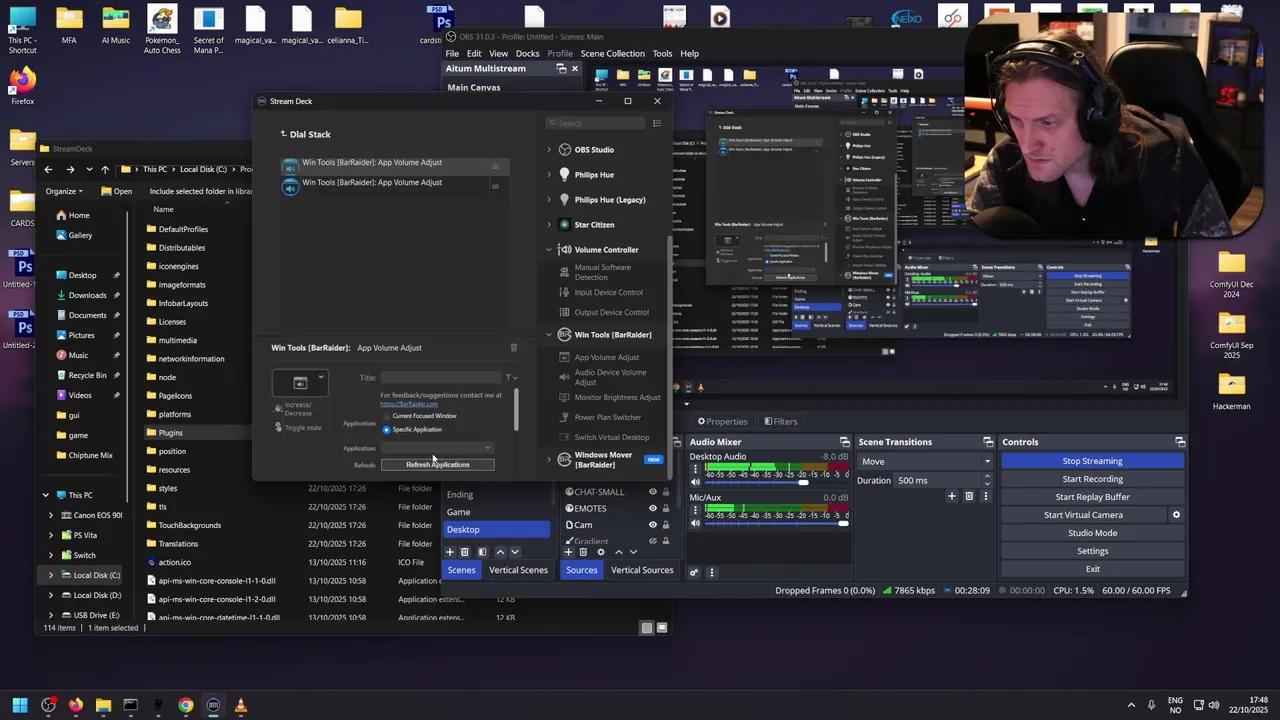Open the Application dropdown in Stream Deck
The image size is (1280, 720).
pyautogui.click(x=437, y=448)
